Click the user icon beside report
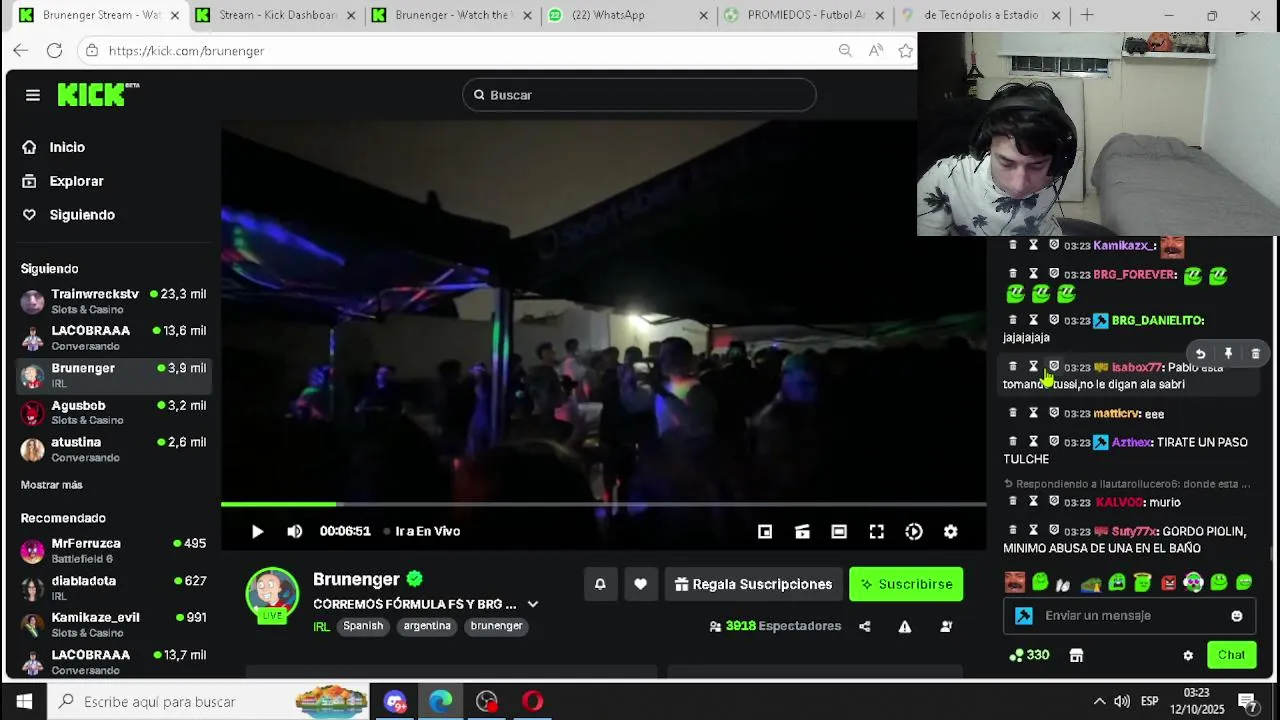1280x720 pixels. pyautogui.click(x=946, y=626)
